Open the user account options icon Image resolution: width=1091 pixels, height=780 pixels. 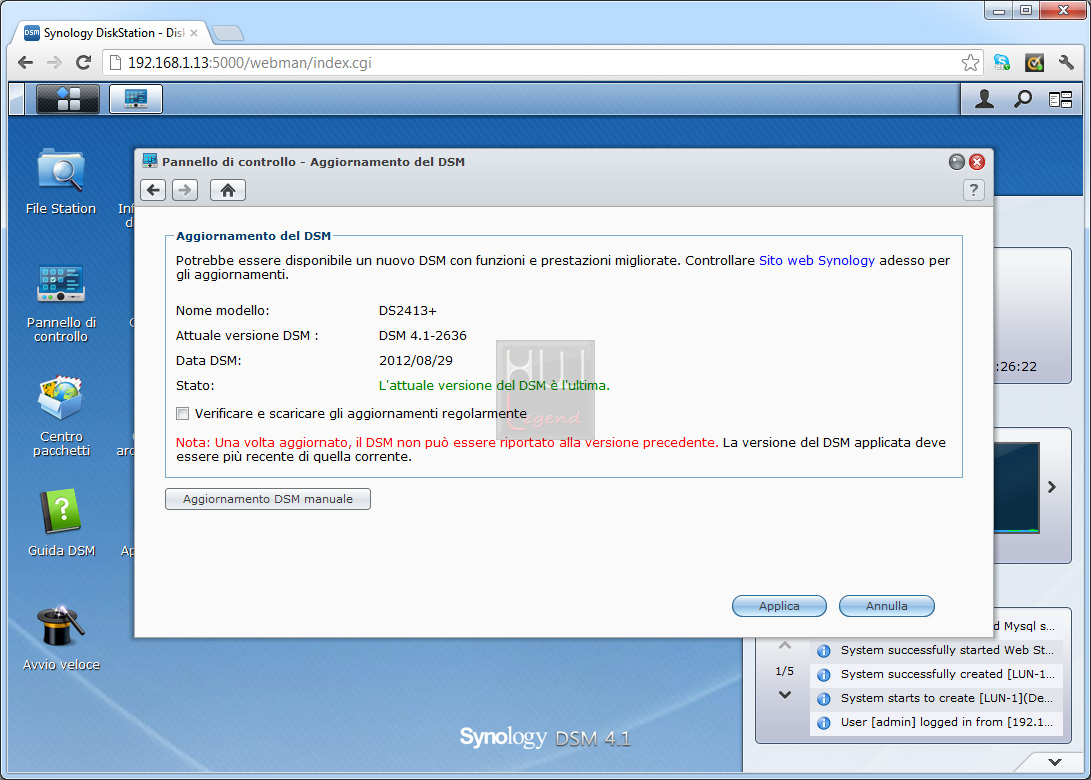(984, 100)
